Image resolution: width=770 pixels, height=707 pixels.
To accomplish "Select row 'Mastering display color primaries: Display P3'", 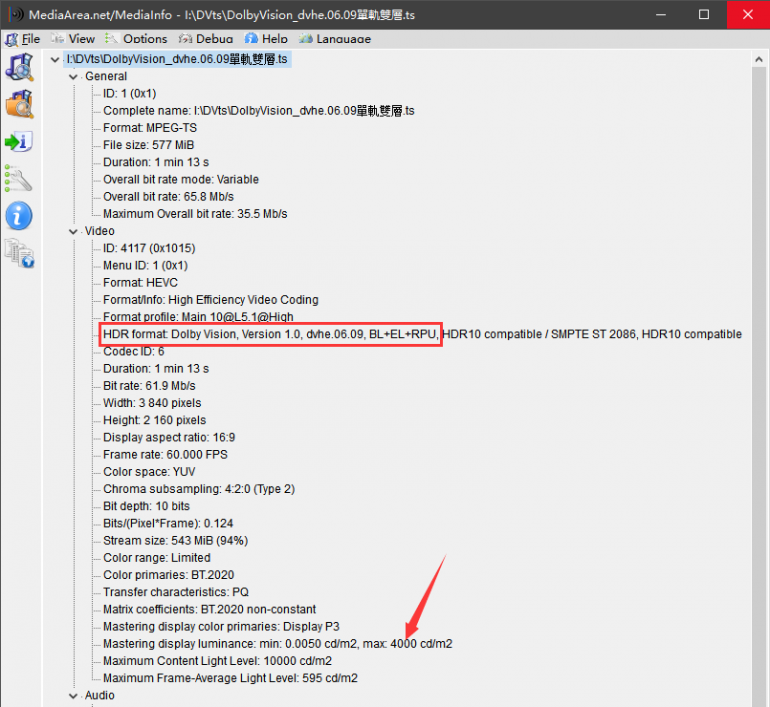I will pyautogui.click(x=221, y=626).
